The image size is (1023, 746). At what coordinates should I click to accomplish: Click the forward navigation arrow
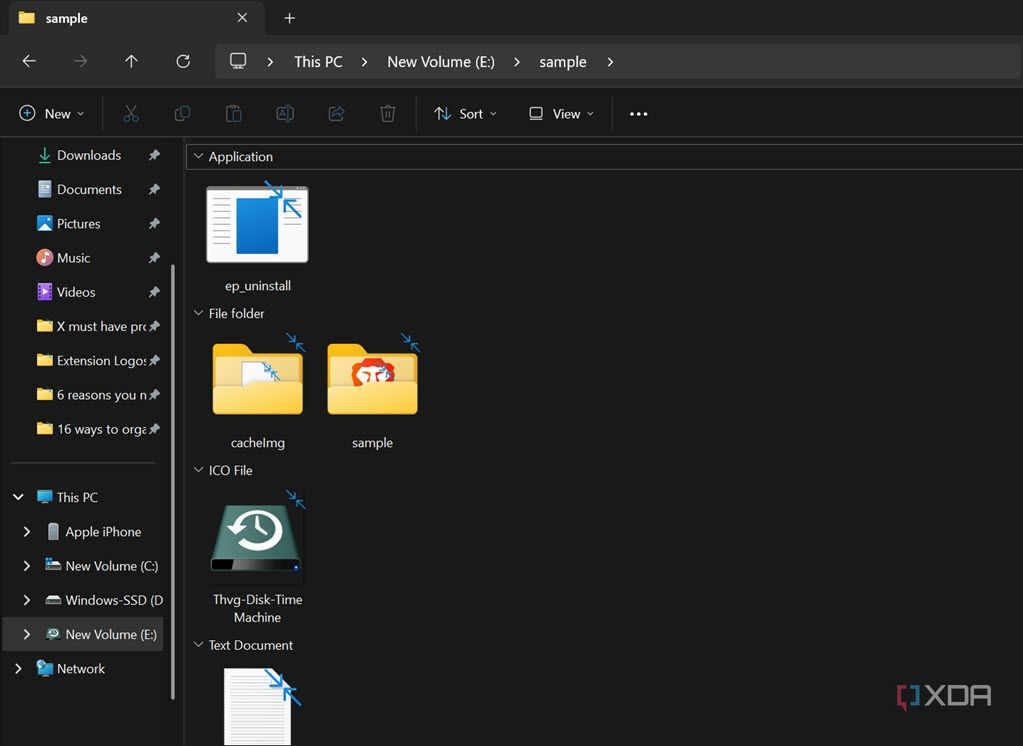pyautogui.click(x=80, y=61)
